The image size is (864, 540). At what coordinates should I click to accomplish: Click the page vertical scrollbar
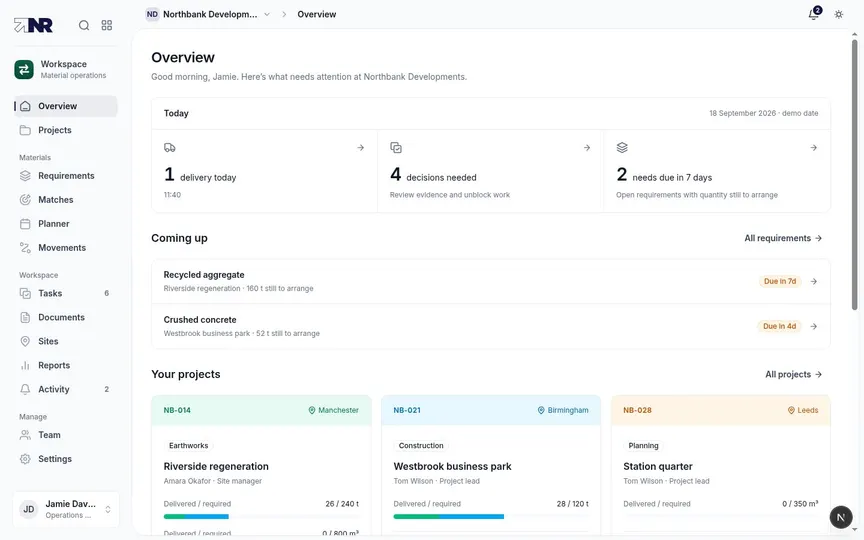tap(855, 175)
